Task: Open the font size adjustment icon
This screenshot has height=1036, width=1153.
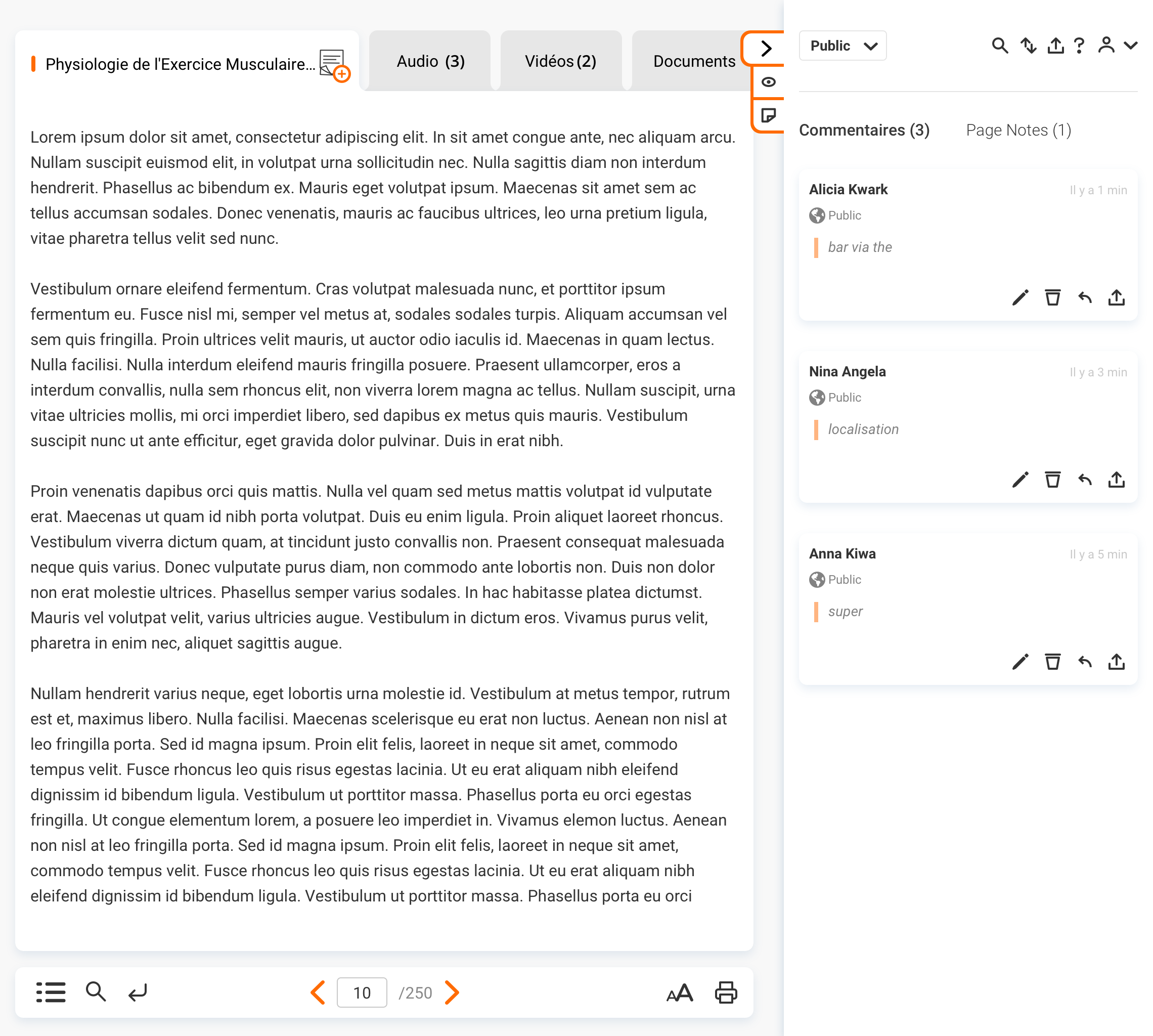Action: pos(680,992)
